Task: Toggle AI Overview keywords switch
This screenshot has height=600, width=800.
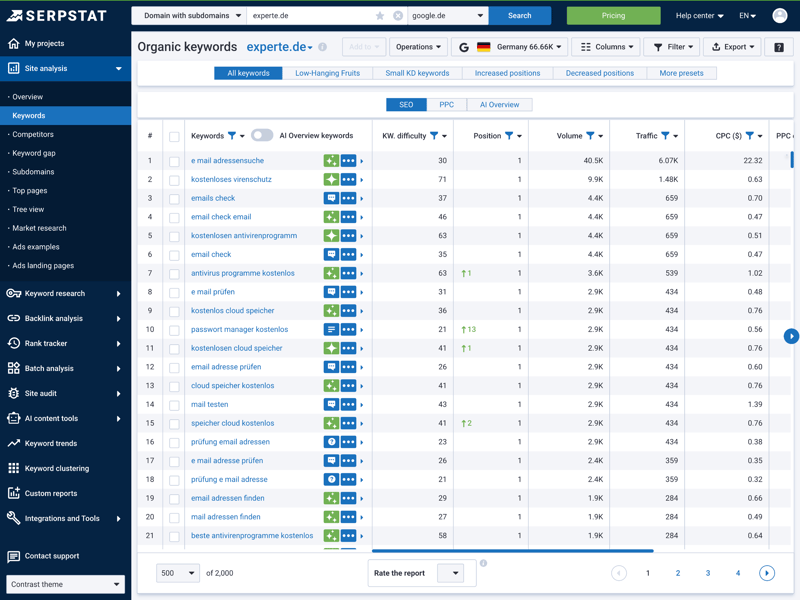Action: point(262,136)
